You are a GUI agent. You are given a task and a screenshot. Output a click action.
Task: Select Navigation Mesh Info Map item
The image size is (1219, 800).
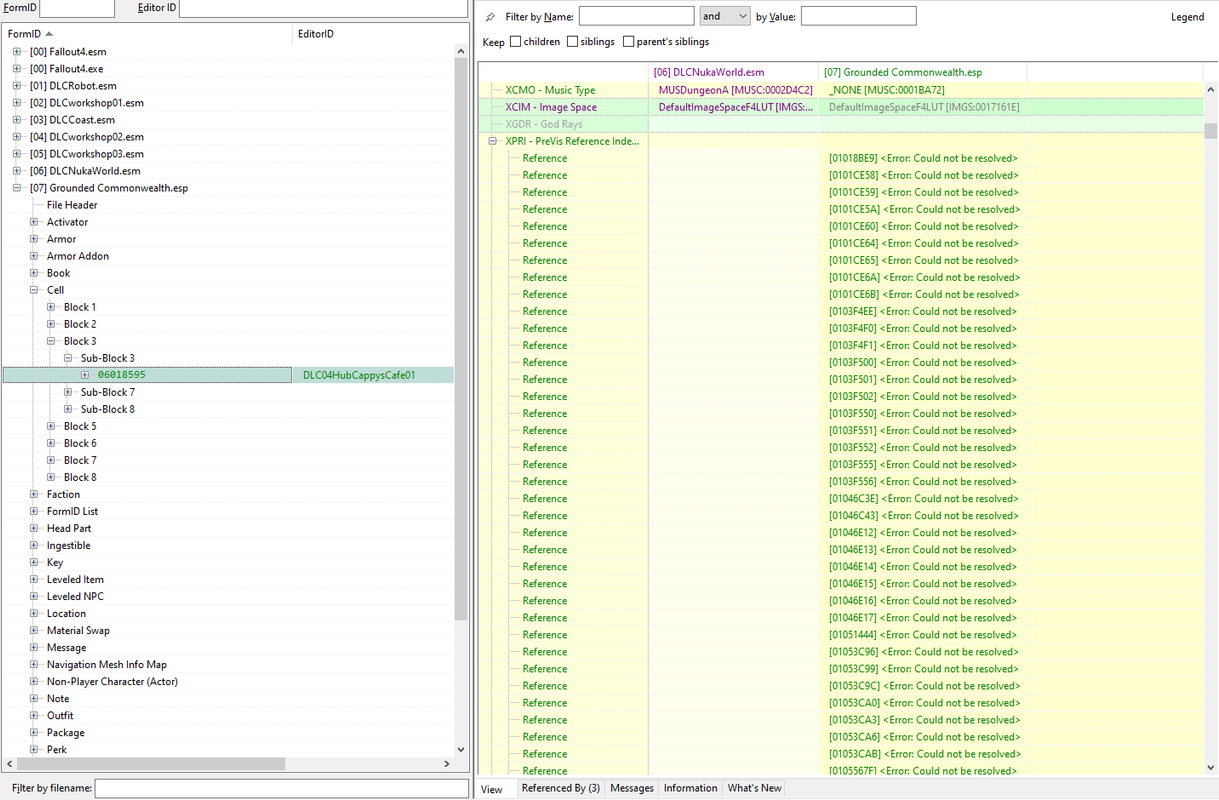click(x=107, y=664)
